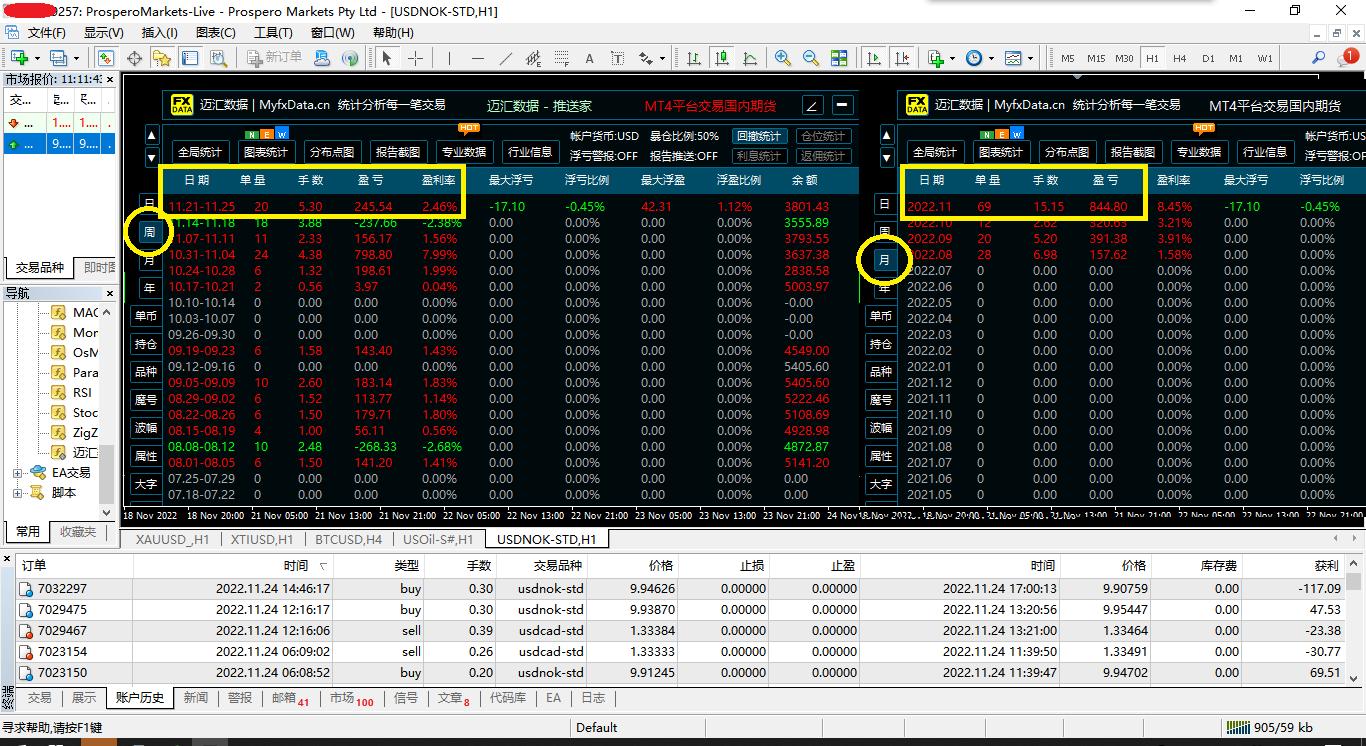1366x746 pixels.
Task: Switch to XAUUSD_,H1 chart tab
Action: click(x=172, y=539)
